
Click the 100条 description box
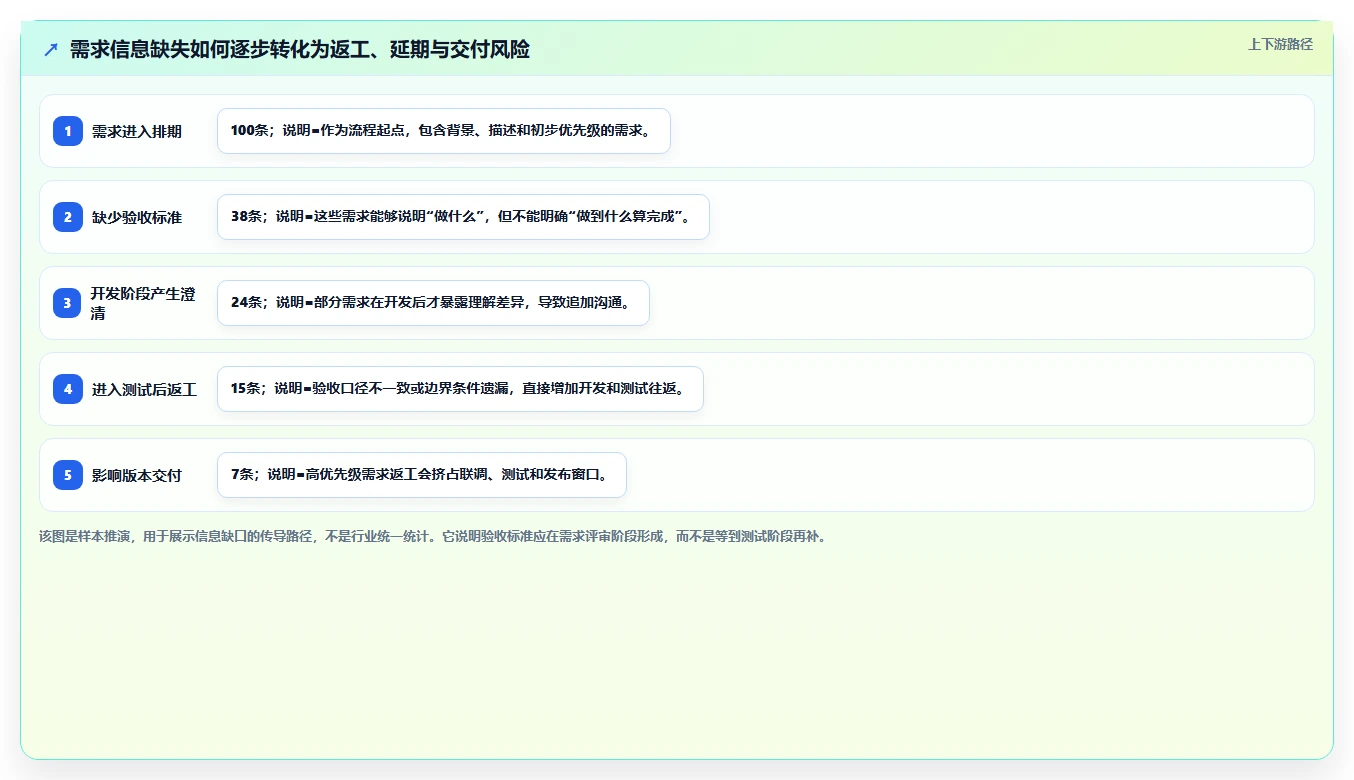coord(443,131)
